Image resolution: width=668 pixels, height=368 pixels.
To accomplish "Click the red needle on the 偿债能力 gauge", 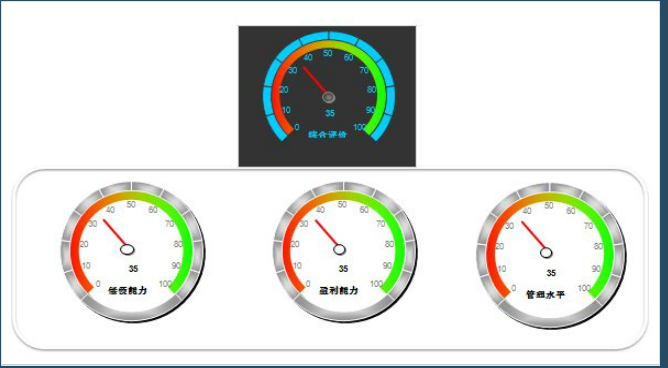I will [114, 233].
